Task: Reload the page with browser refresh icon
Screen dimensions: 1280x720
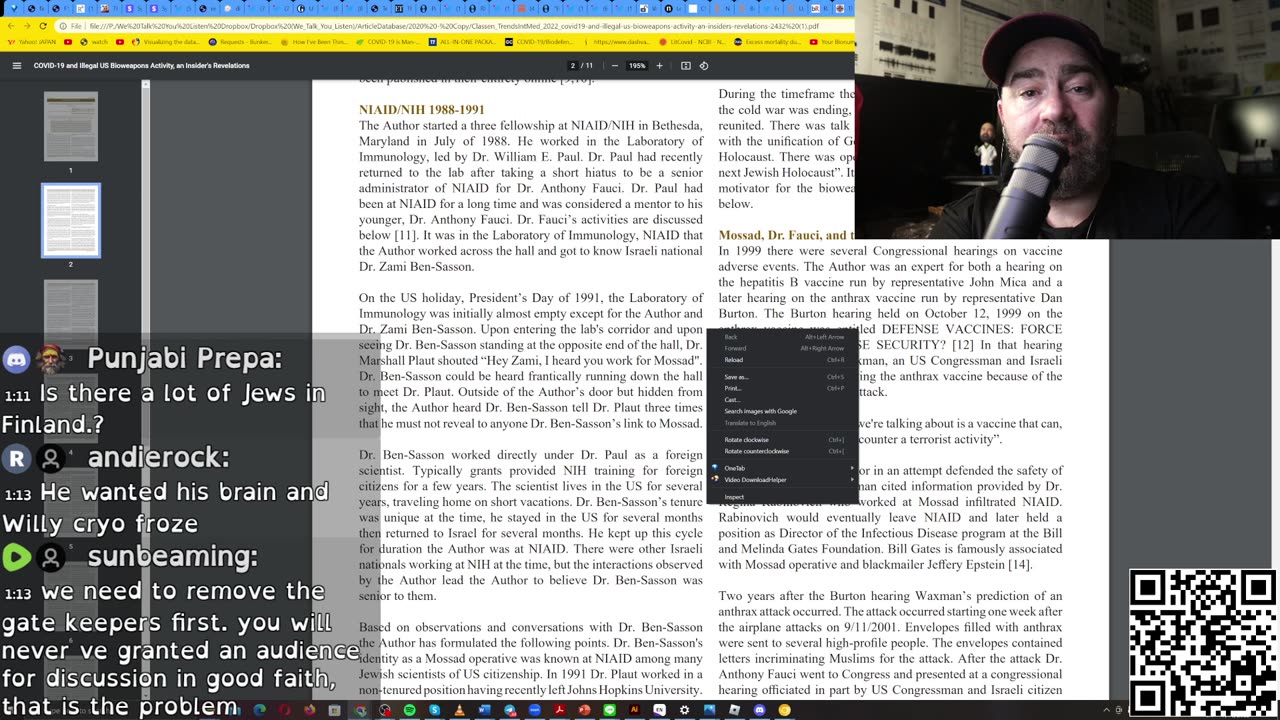Action: (43, 26)
